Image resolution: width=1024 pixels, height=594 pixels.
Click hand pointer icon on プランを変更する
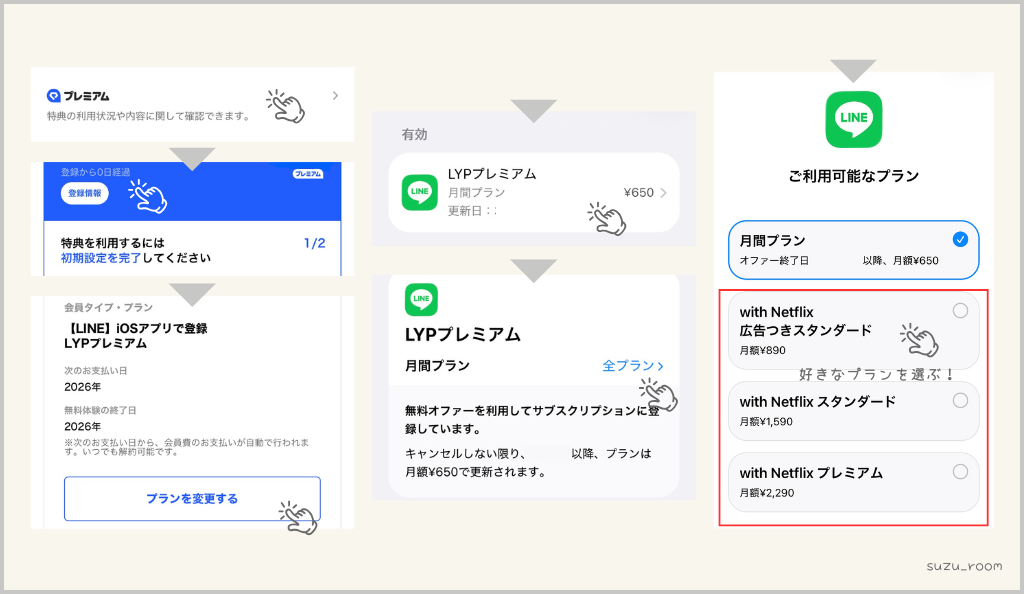(298, 517)
